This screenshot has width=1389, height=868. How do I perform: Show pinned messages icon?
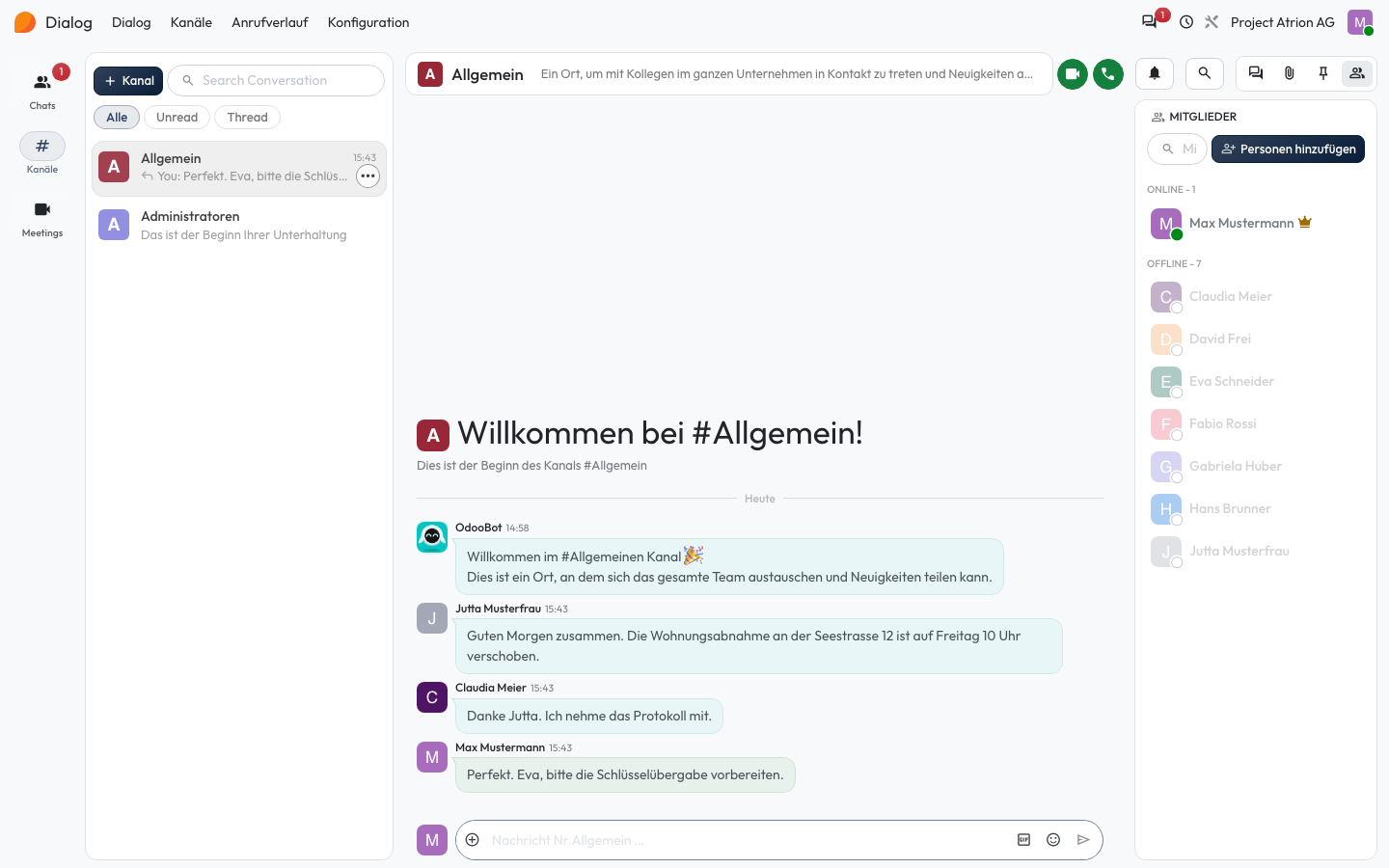click(x=1323, y=73)
